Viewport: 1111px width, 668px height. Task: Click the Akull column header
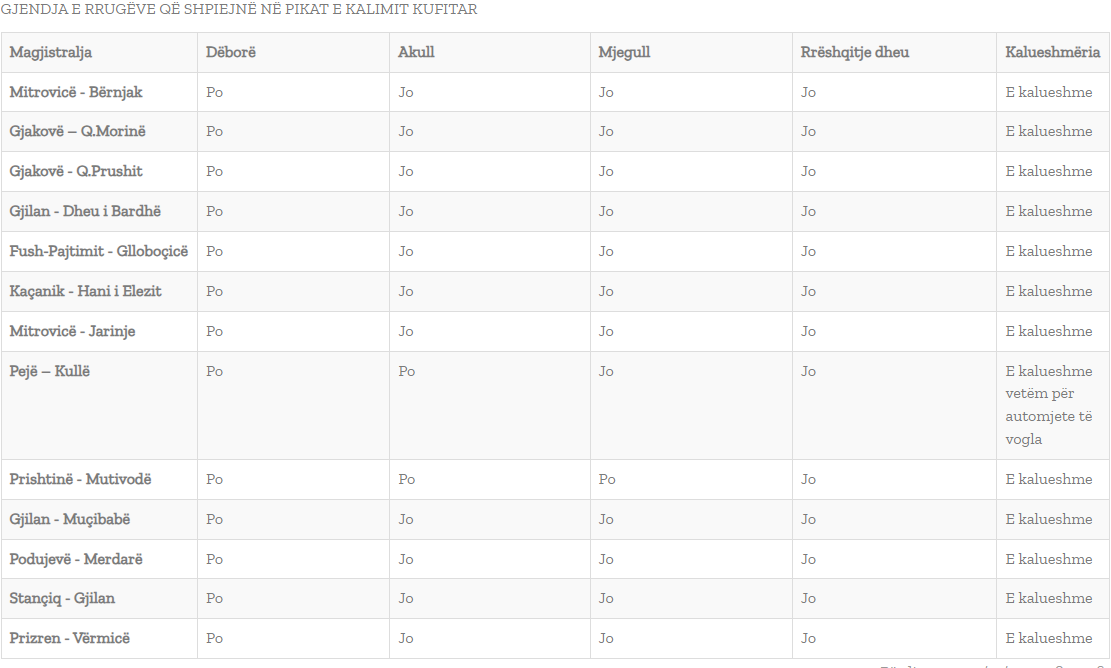(416, 52)
